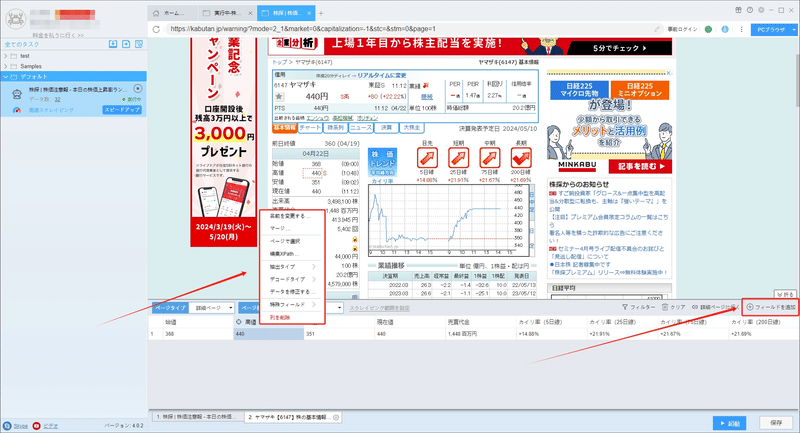Switch to the 実行中 tab

coord(227,13)
